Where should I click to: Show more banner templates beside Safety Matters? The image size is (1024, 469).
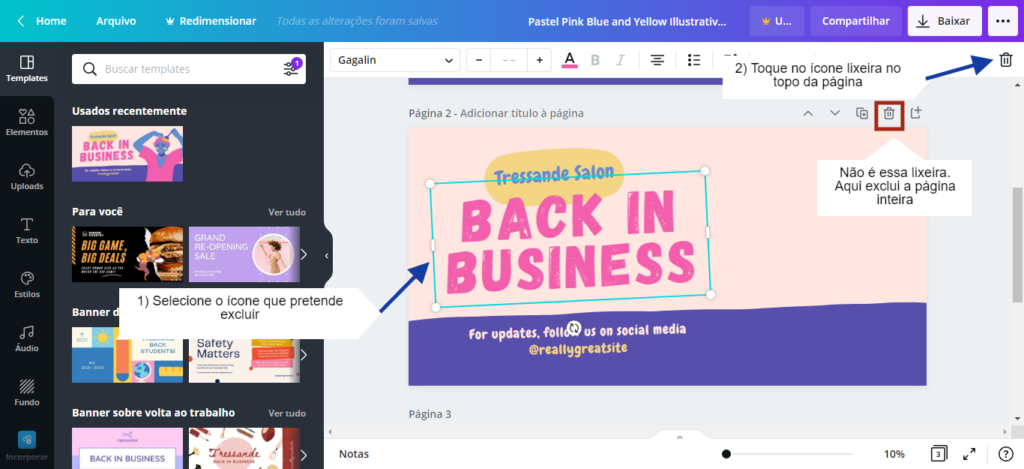(304, 355)
